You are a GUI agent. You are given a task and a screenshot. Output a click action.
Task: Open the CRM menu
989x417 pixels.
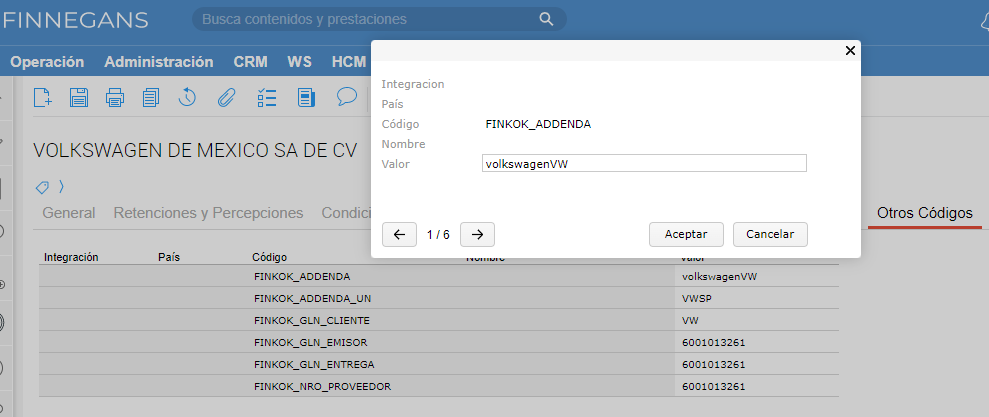(250, 62)
